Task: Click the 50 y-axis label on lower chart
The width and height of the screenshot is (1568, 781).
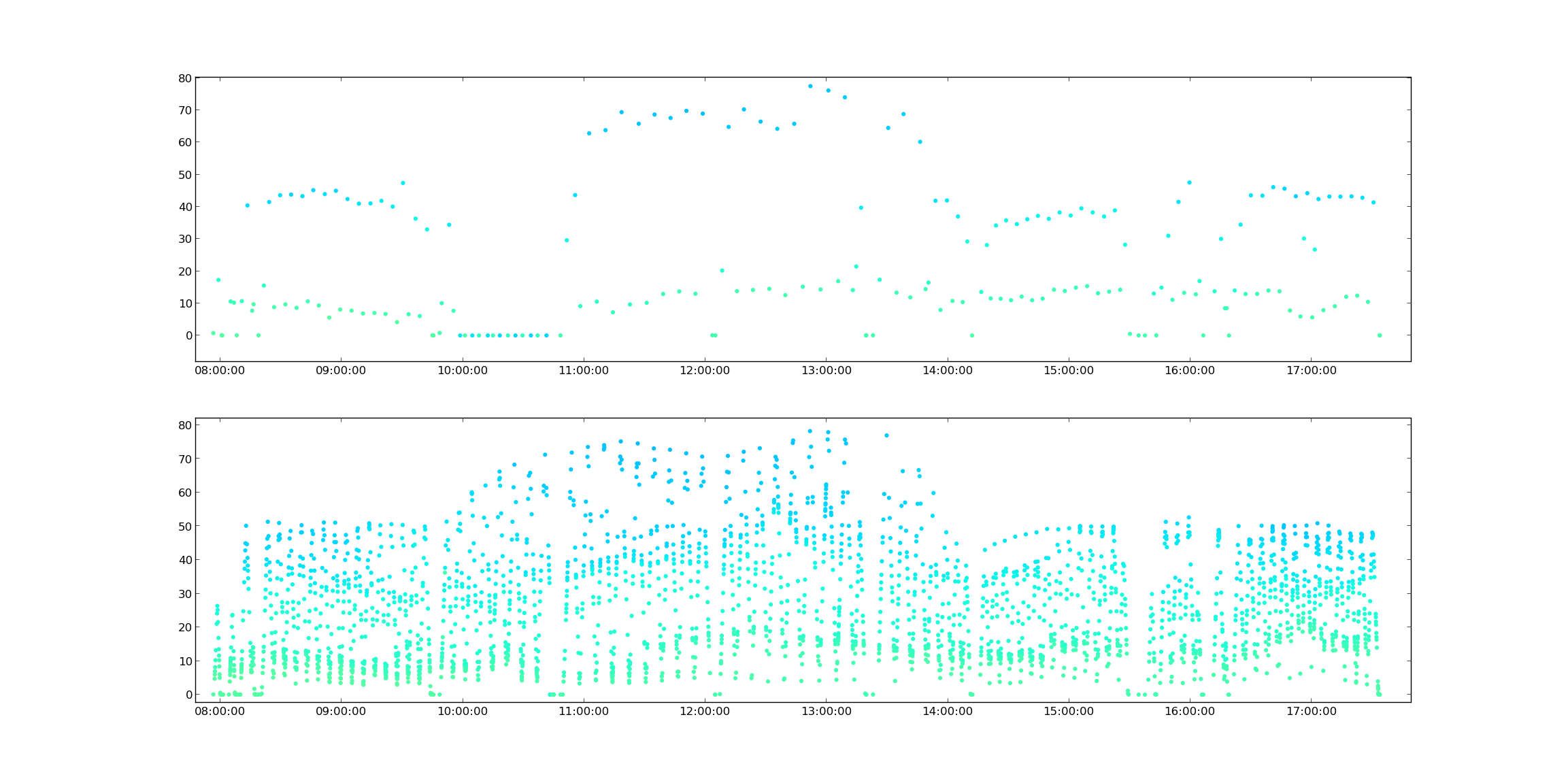Action: coord(185,527)
